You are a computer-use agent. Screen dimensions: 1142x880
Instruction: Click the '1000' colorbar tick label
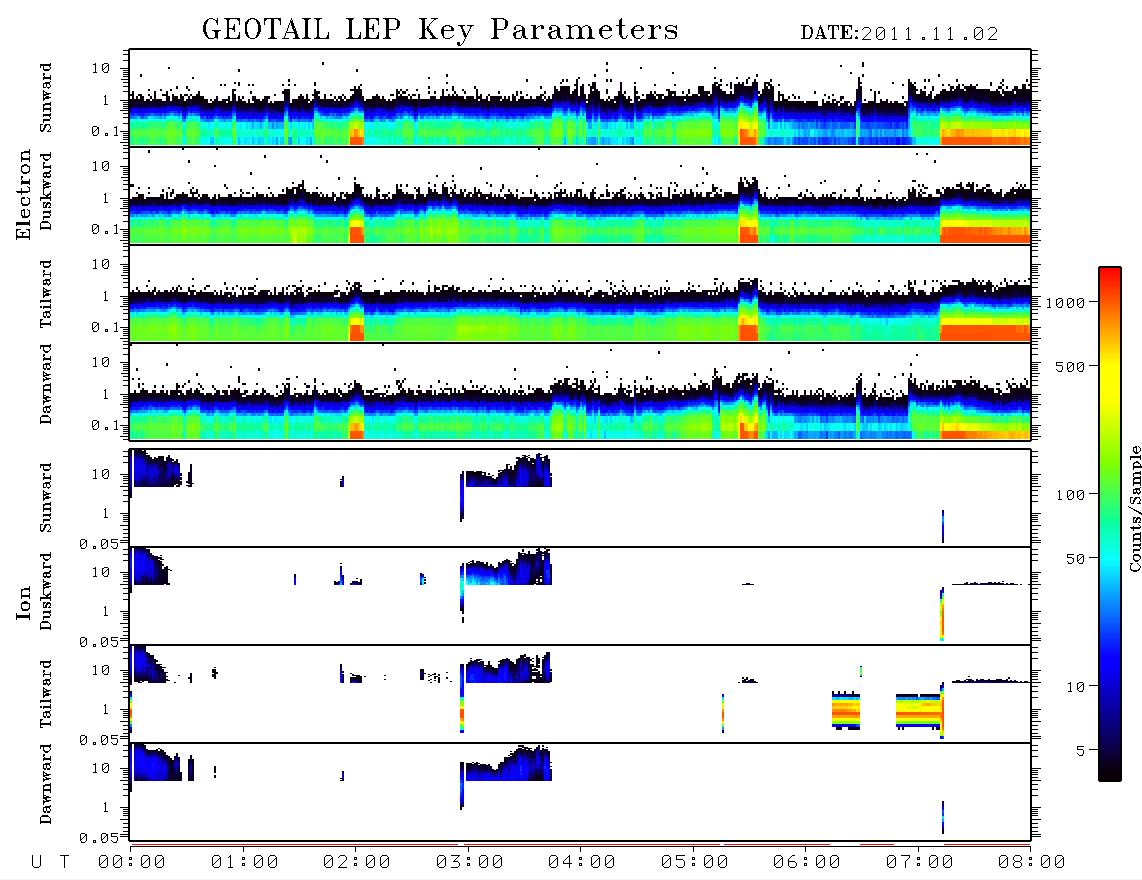[1066, 303]
